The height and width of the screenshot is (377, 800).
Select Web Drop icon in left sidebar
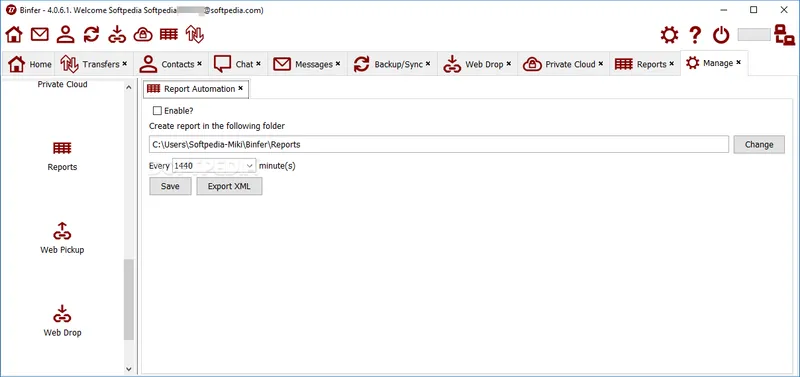coord(62,314)
